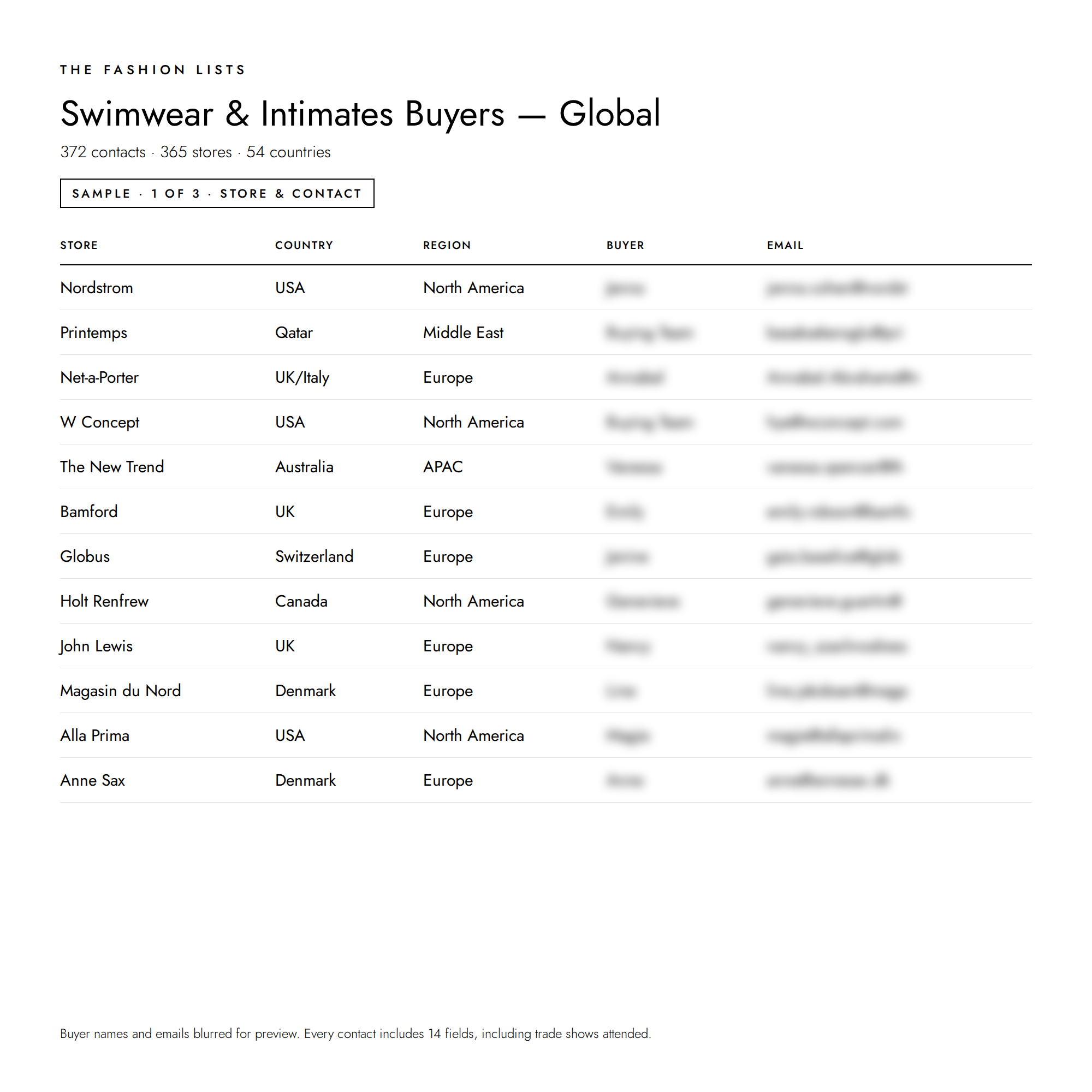Select the Alla Prima store cell

[x=95, y=735]
